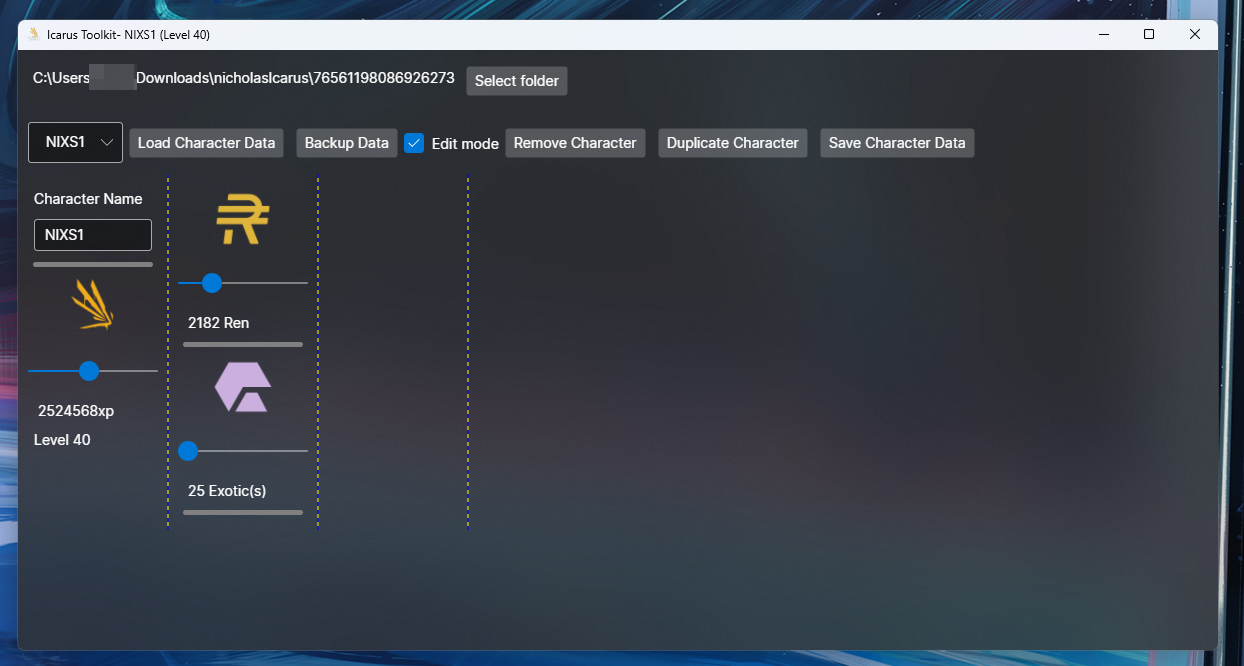Click Remove Character
Image resolution: width=1244 pixels, height=666 pixels.
click(x=575, y=142)
